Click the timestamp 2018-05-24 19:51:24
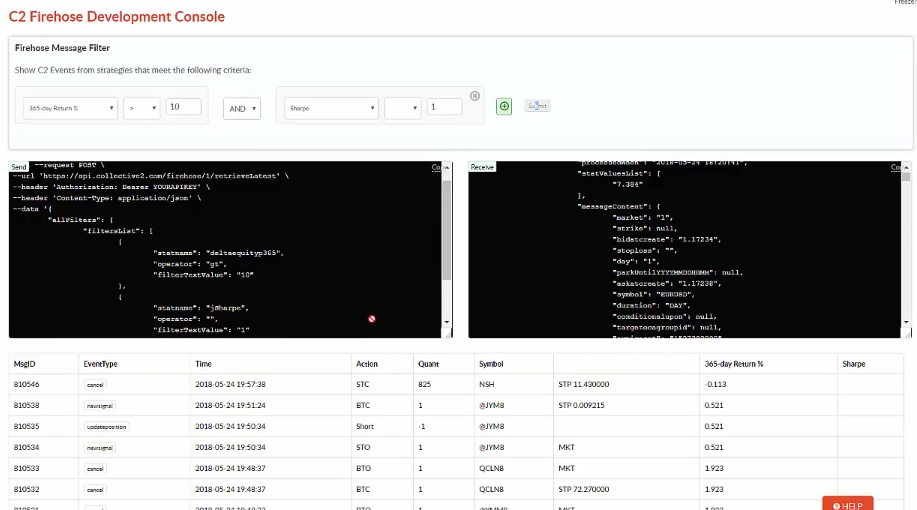This screenshot has width=917, height=510. tap(230, 405)
